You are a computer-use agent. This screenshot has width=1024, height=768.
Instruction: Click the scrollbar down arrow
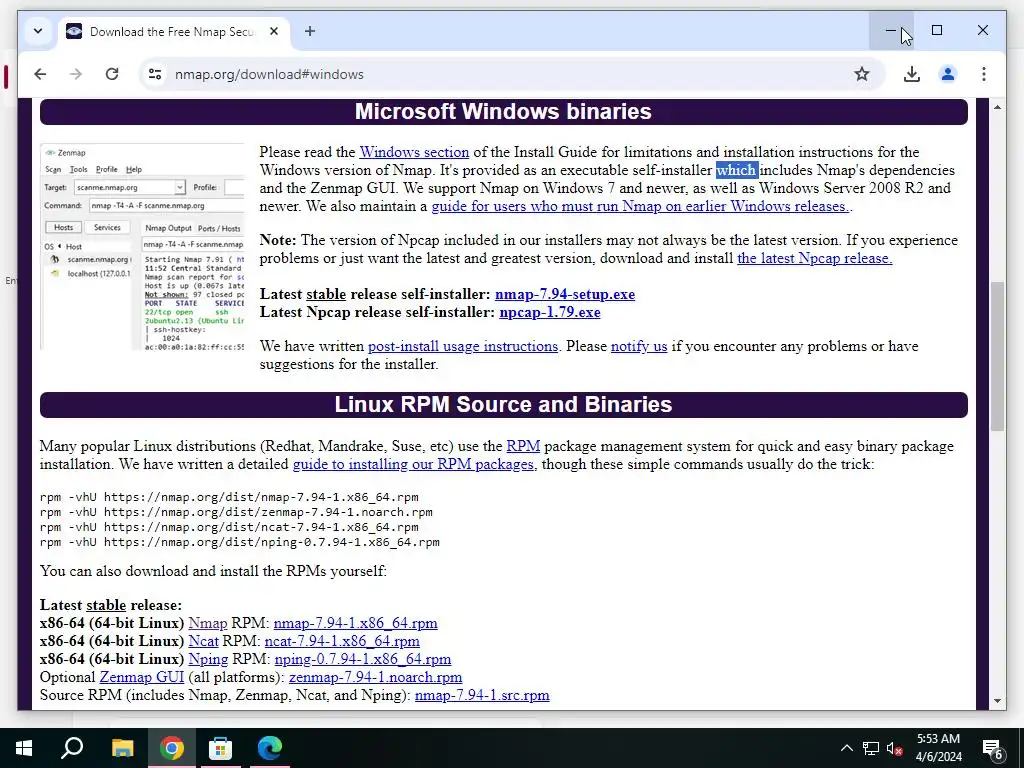tap(997, 701)
